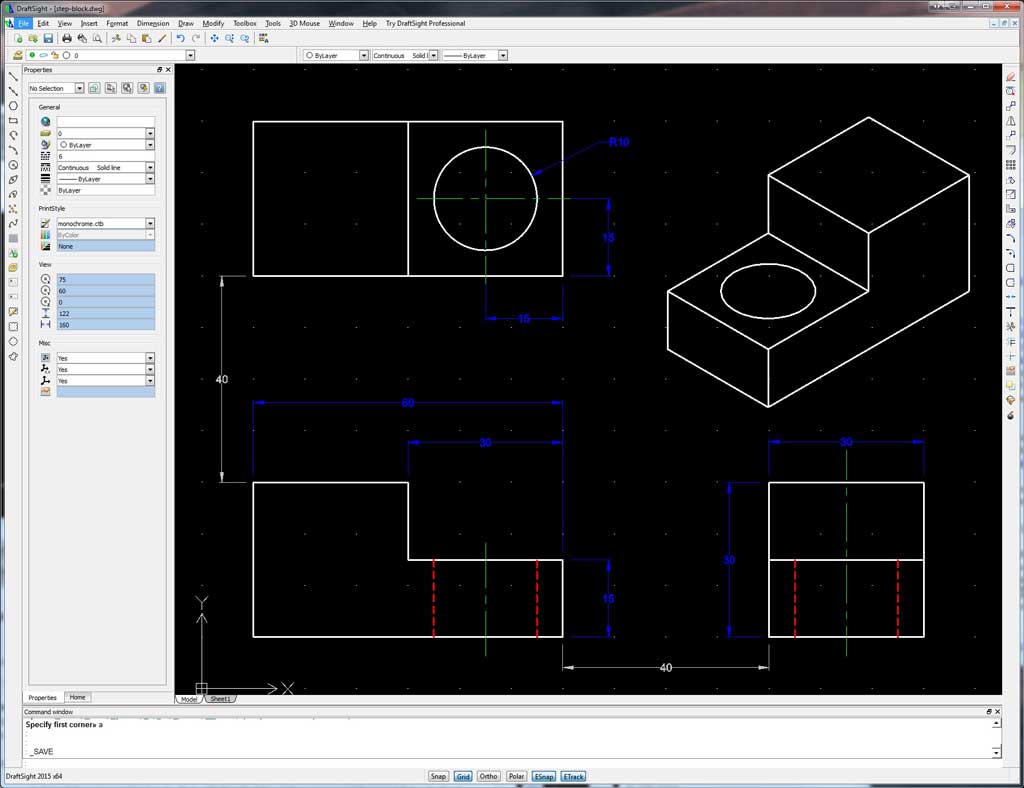Click the Print icon in the toolbar
Screen dimensions: 1024x788
[67, 39]
